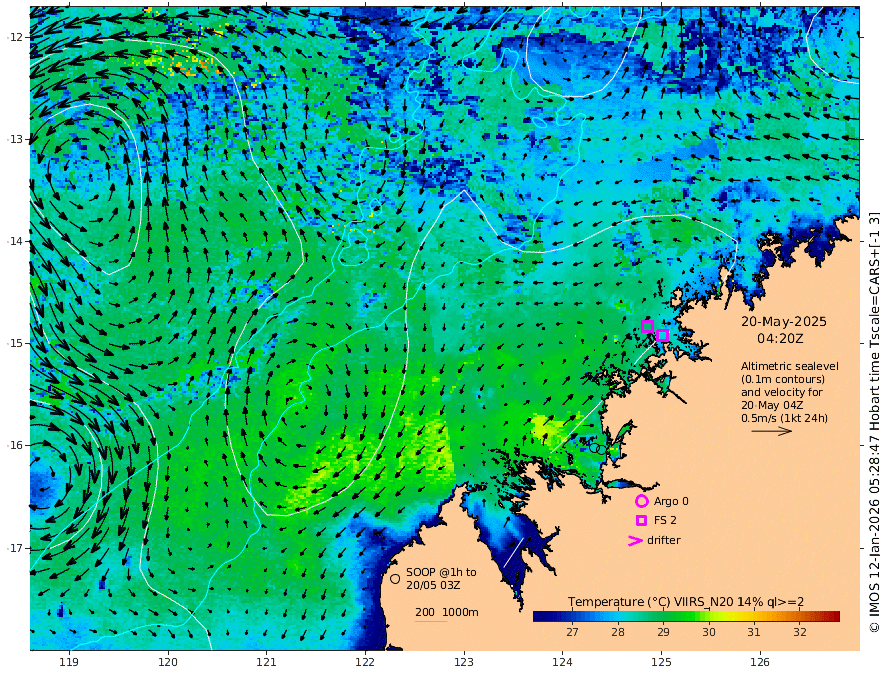Click the cyan 200m isobath legend line
This screenshot has width=880, height=680.
pyautogui.click(x=431, y=621)
